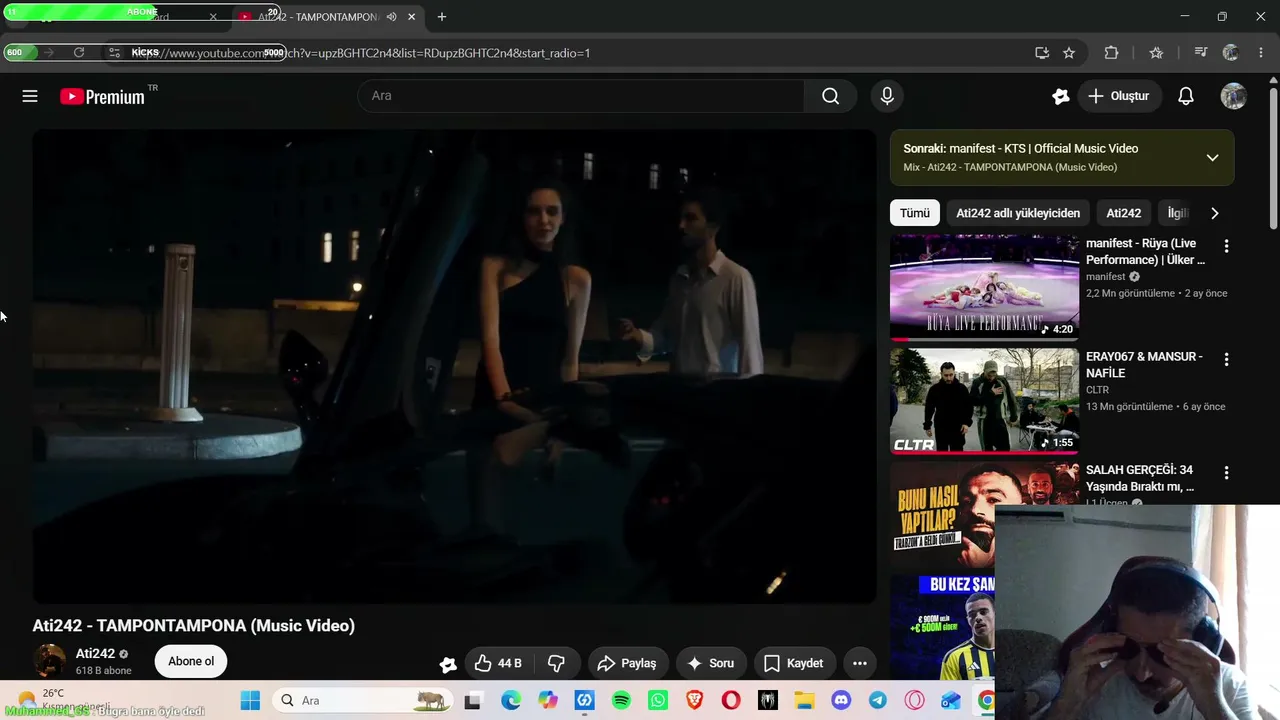Screen dimensions: 1280x720
Task: Bookmark this page with the star icon
Action: click(x=1069, y=53)
